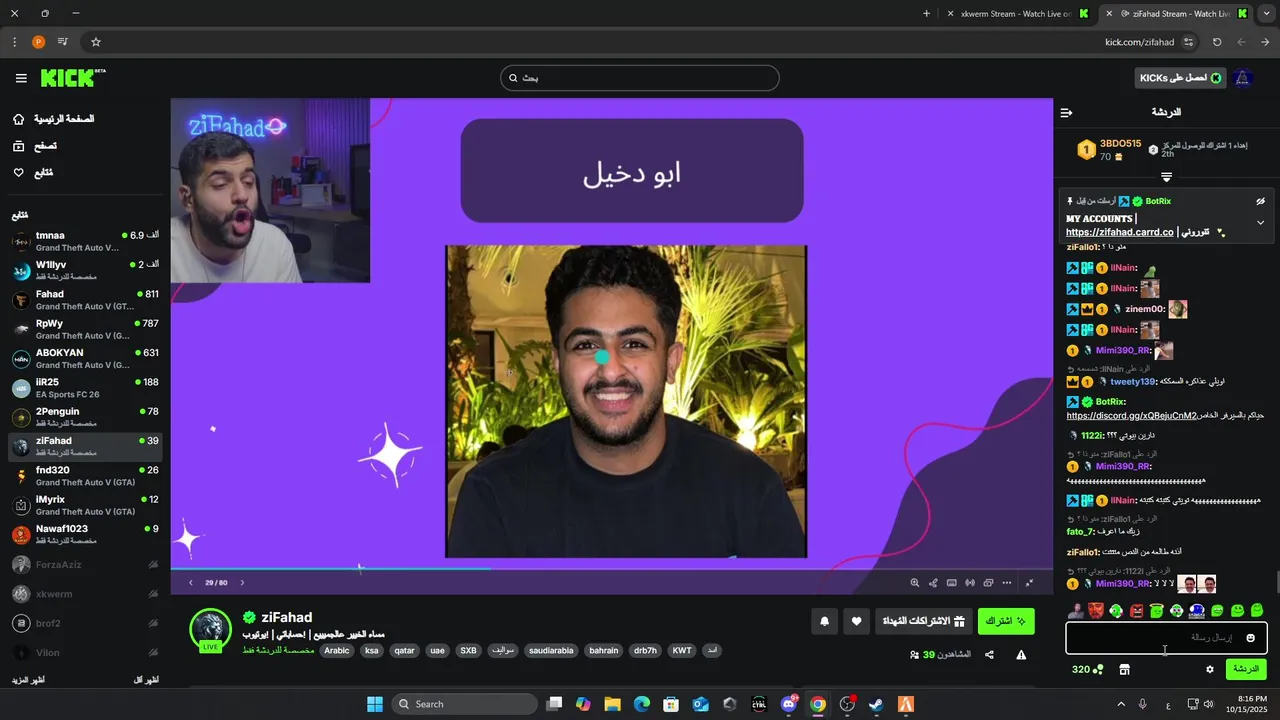
Task: Open the KWT tag
Action: pyautogui.click(x=681, y=650)
